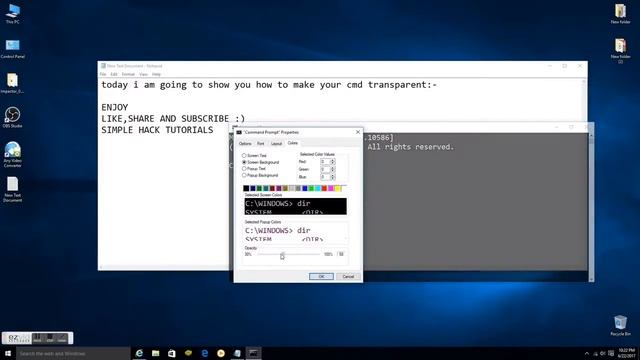Open the Windows Store taskbar icon
This screenshot has height=360, width=640.
pyautogui.click(x=172, y=353)
